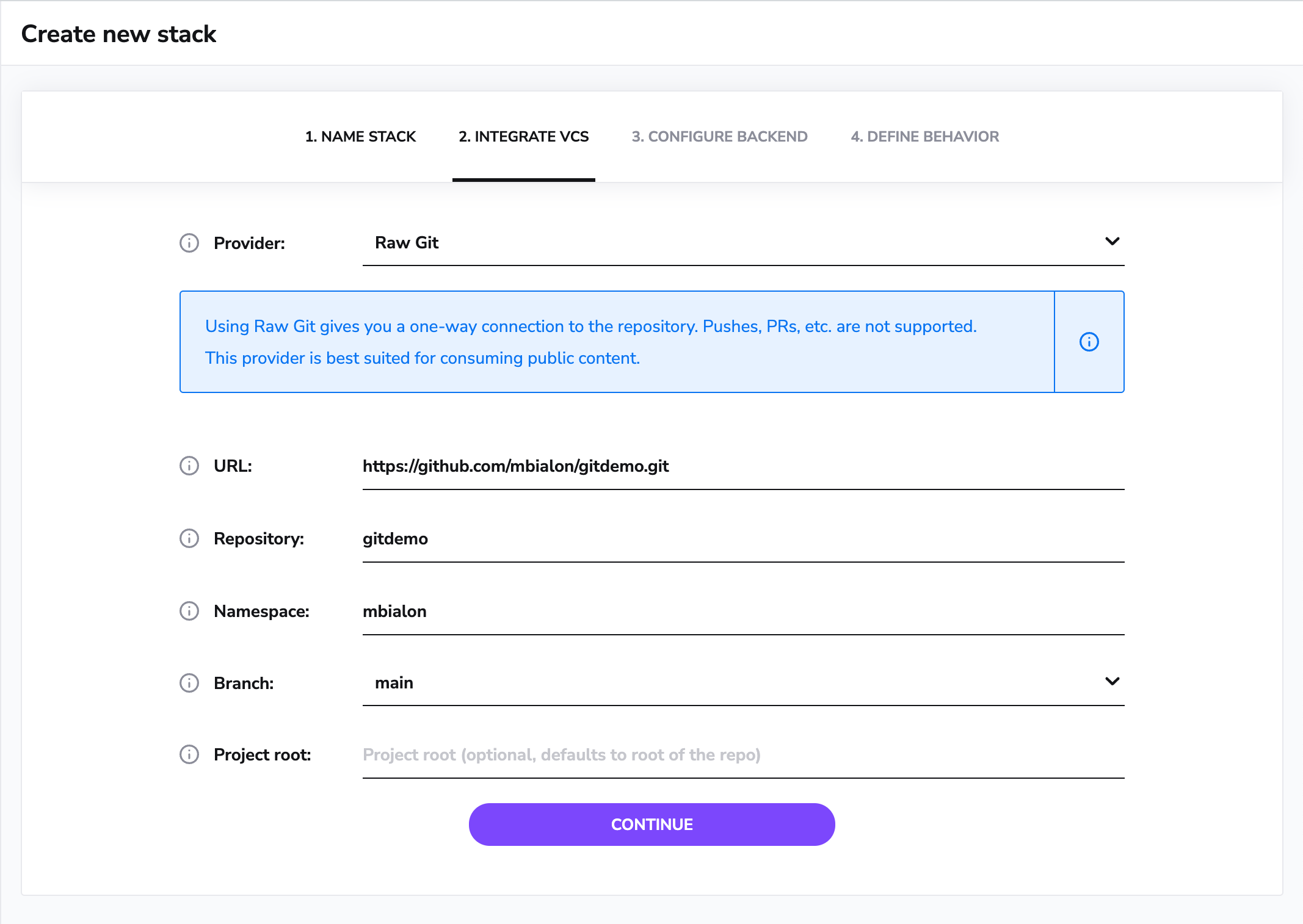
Task: Click the info icon beside Provider label
Action: 189,243
